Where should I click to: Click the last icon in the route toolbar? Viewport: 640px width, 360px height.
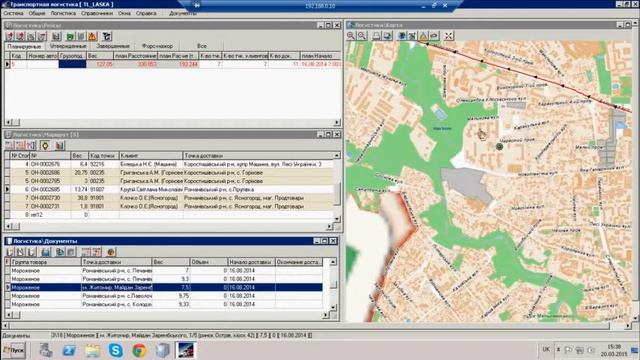point(60,145)
